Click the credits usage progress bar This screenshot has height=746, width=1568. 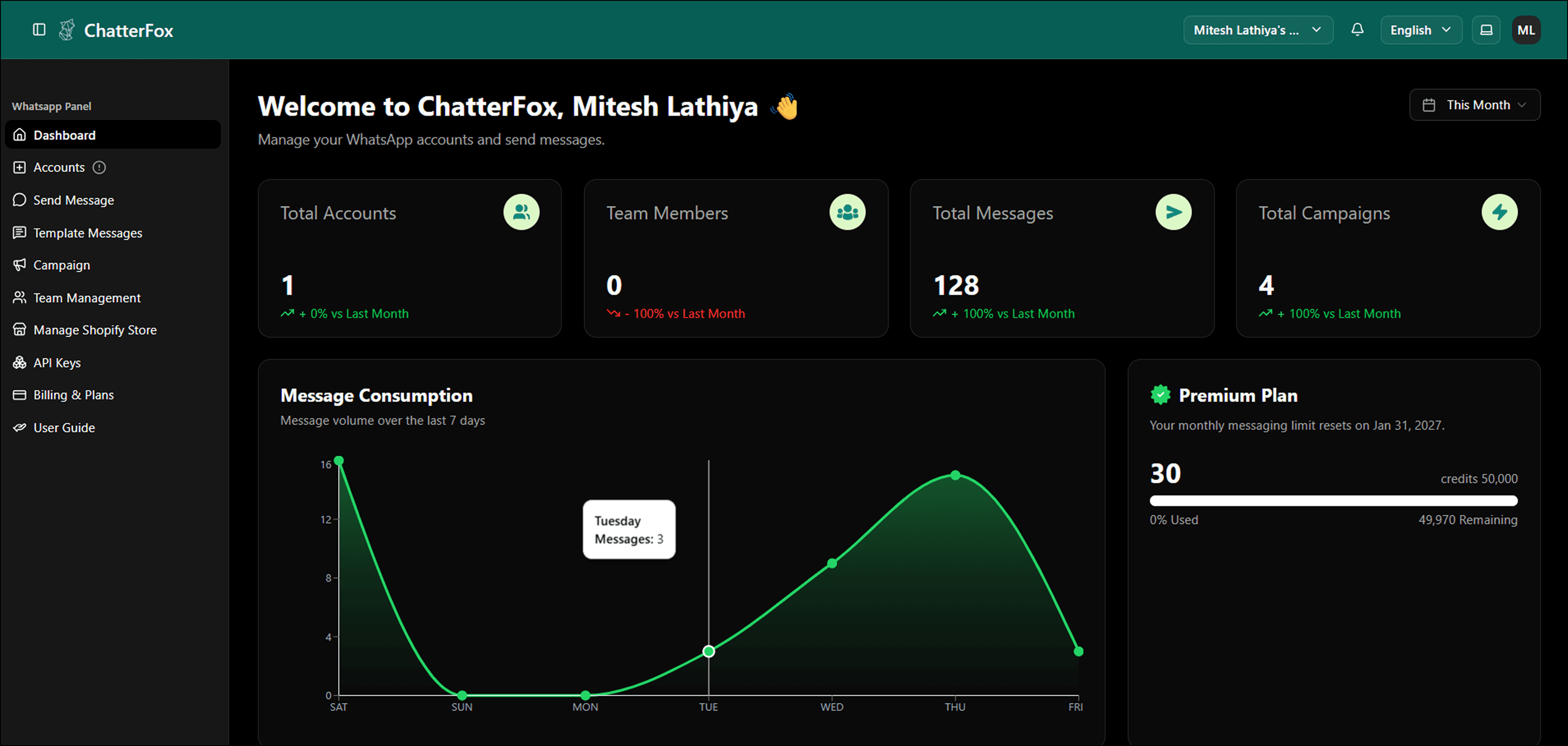pos(1333,501)
